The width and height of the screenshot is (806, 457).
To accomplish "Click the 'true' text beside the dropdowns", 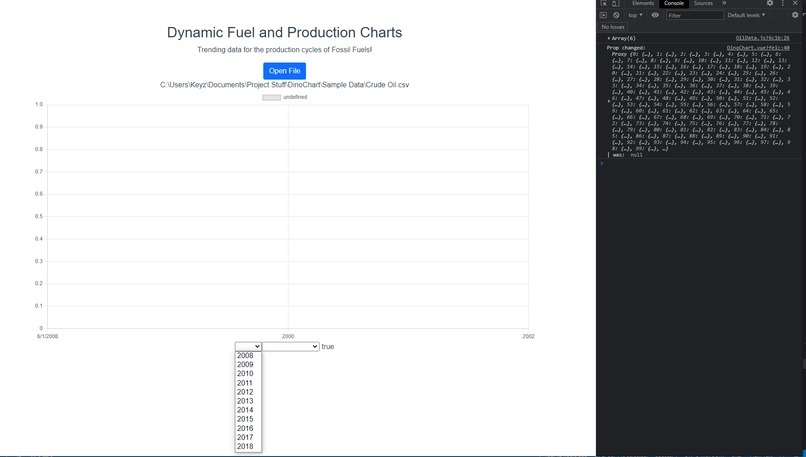I will point(327,346).
